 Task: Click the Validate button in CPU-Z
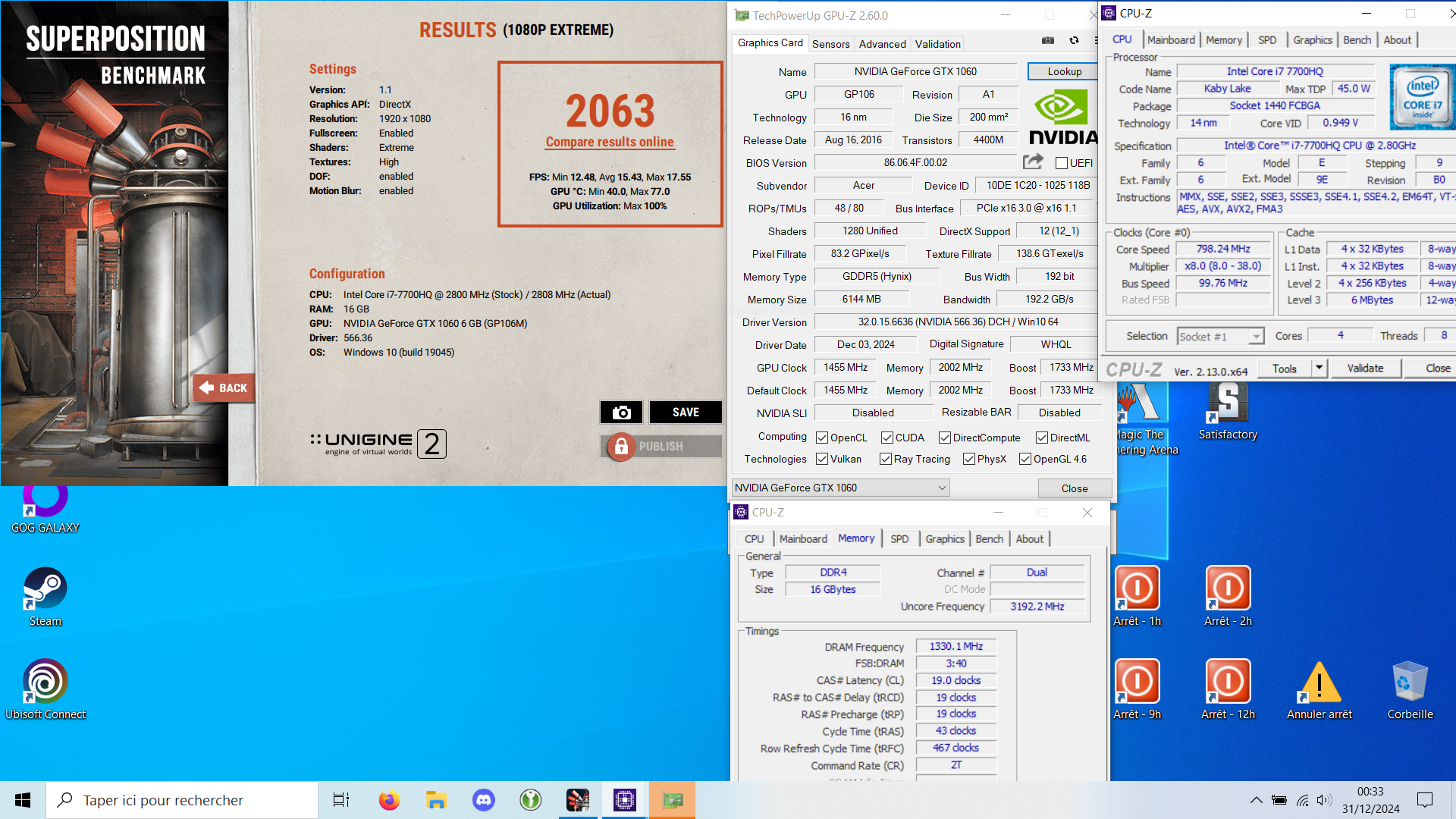1365,368
